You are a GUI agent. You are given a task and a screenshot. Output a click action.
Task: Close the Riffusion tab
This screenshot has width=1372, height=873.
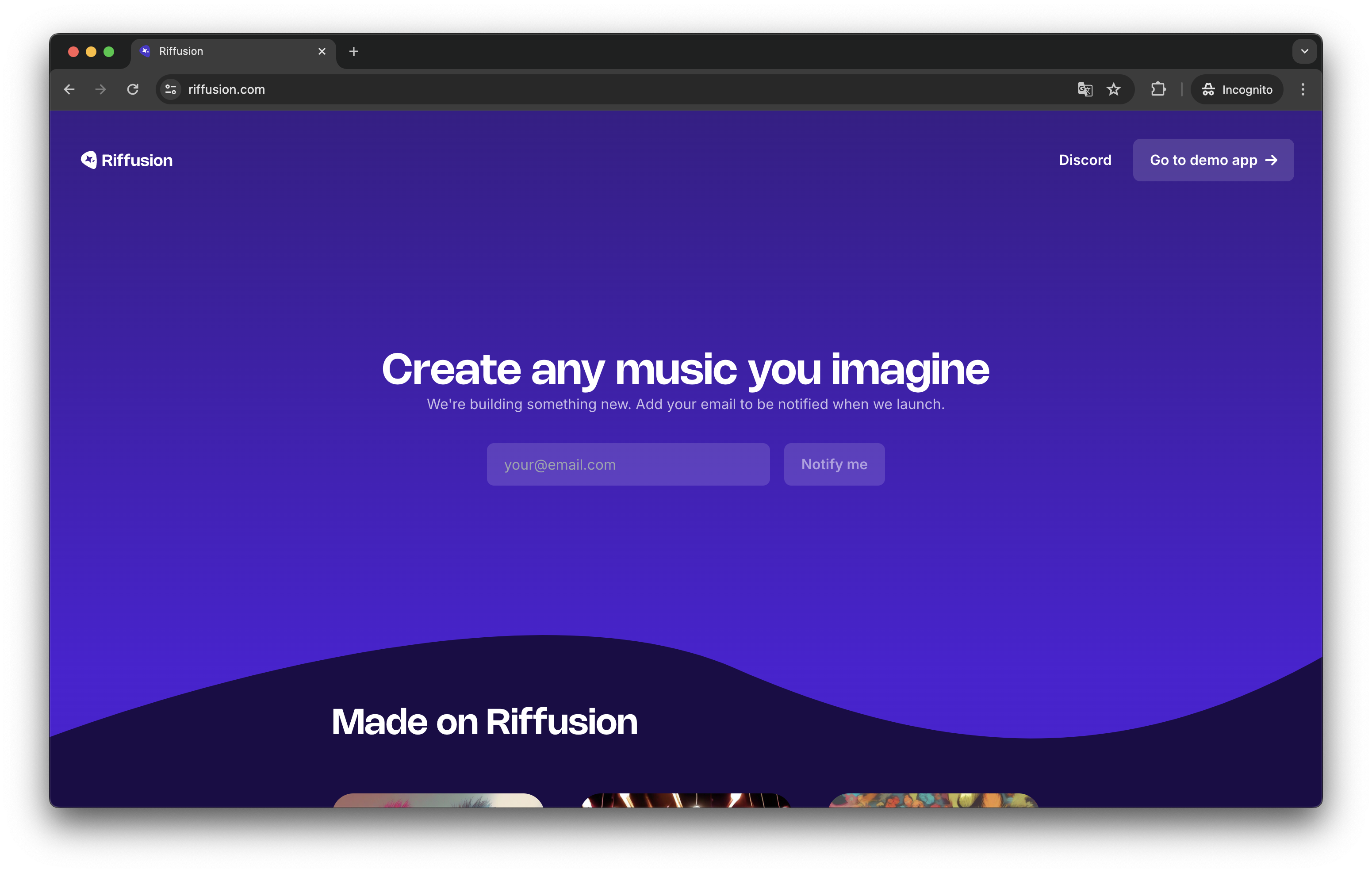pos(322,51)
